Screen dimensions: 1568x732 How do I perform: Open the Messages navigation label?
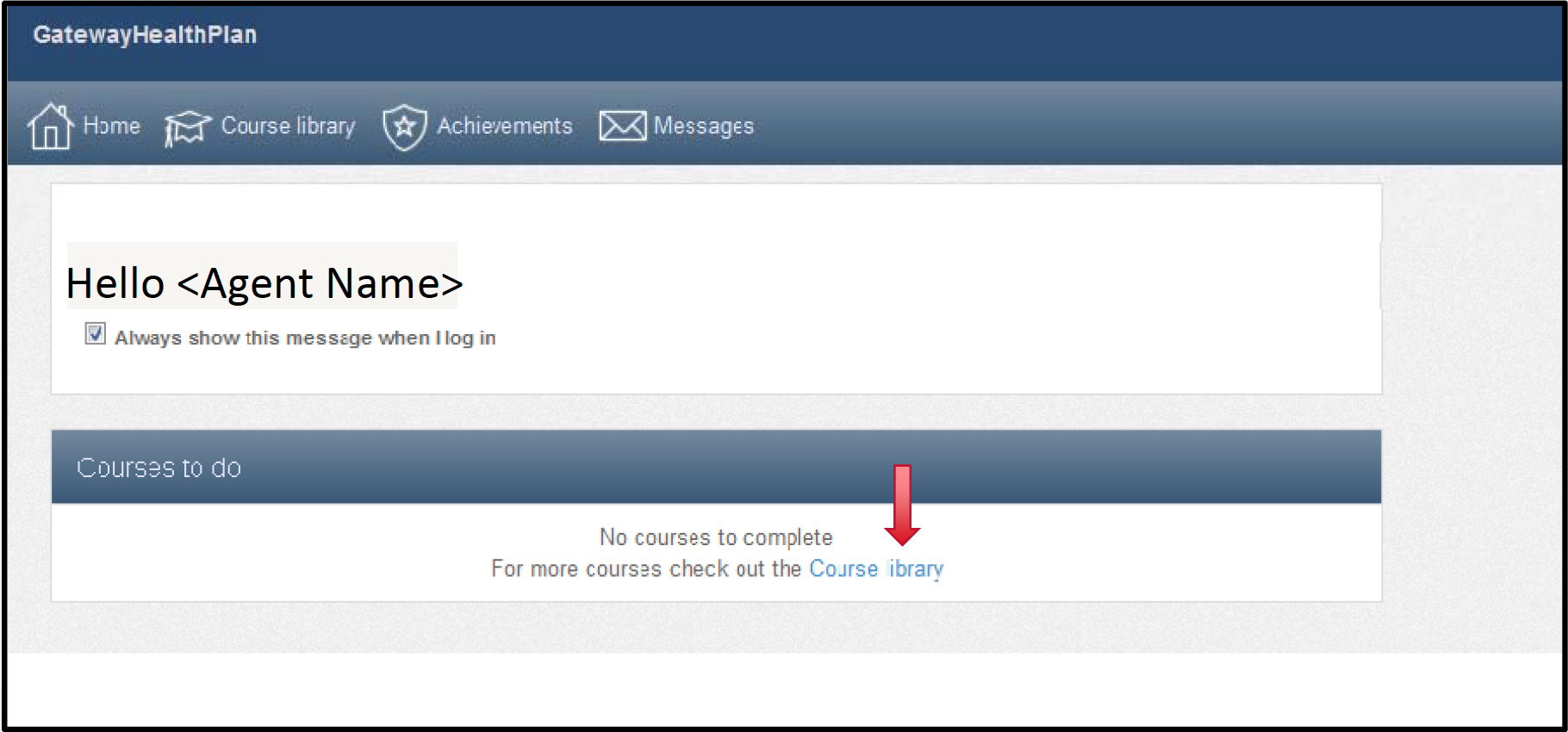point(703,127)
